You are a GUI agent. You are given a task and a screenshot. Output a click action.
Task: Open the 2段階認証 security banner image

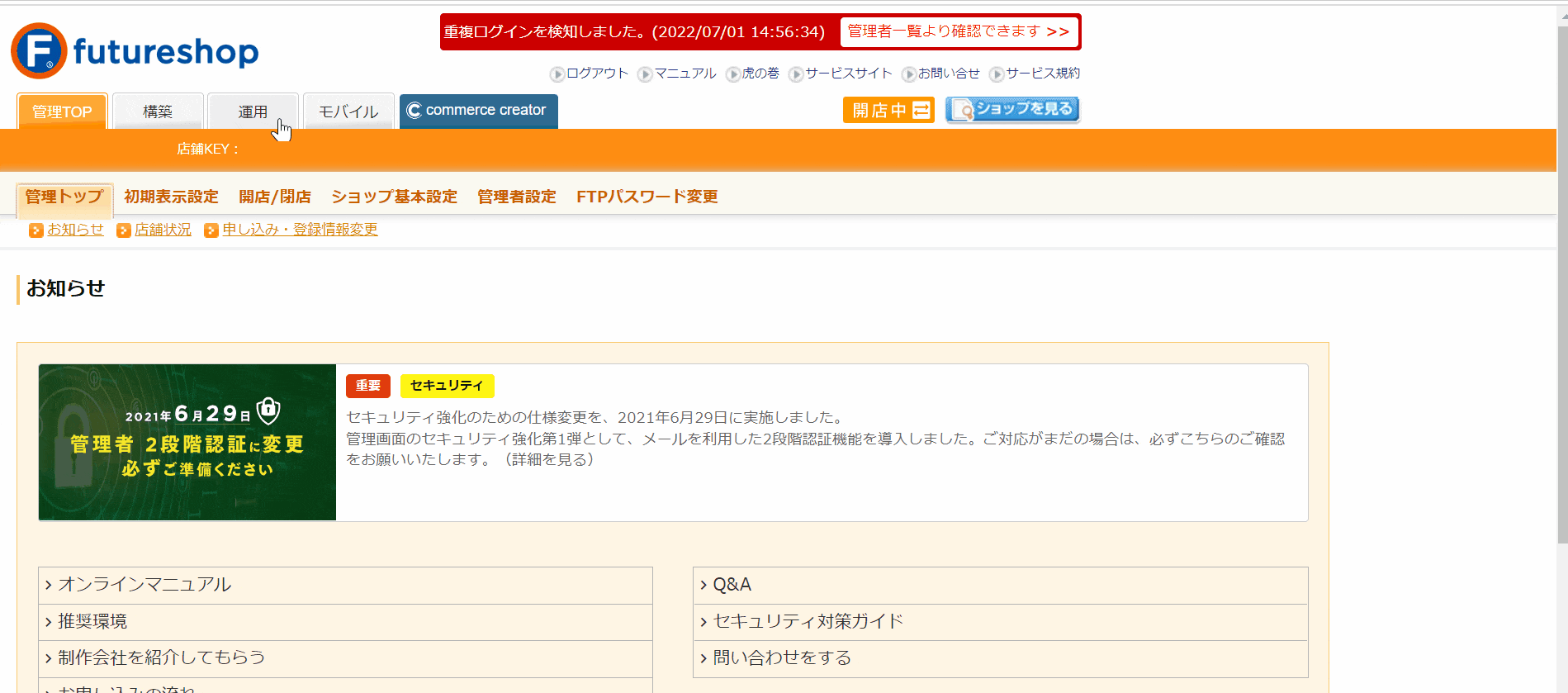187,443
